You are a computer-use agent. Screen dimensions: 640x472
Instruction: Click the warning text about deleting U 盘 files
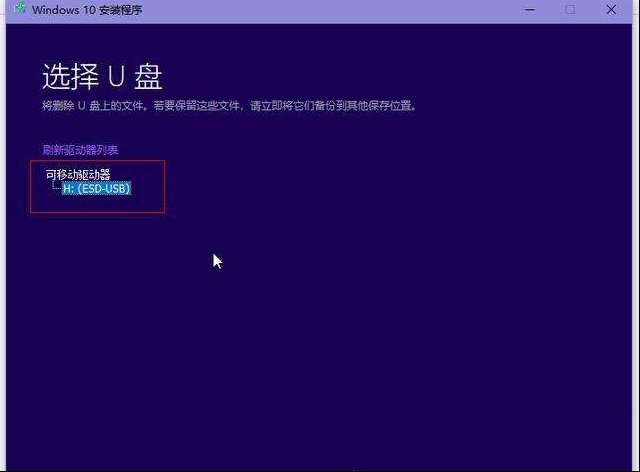pos(229,106)
